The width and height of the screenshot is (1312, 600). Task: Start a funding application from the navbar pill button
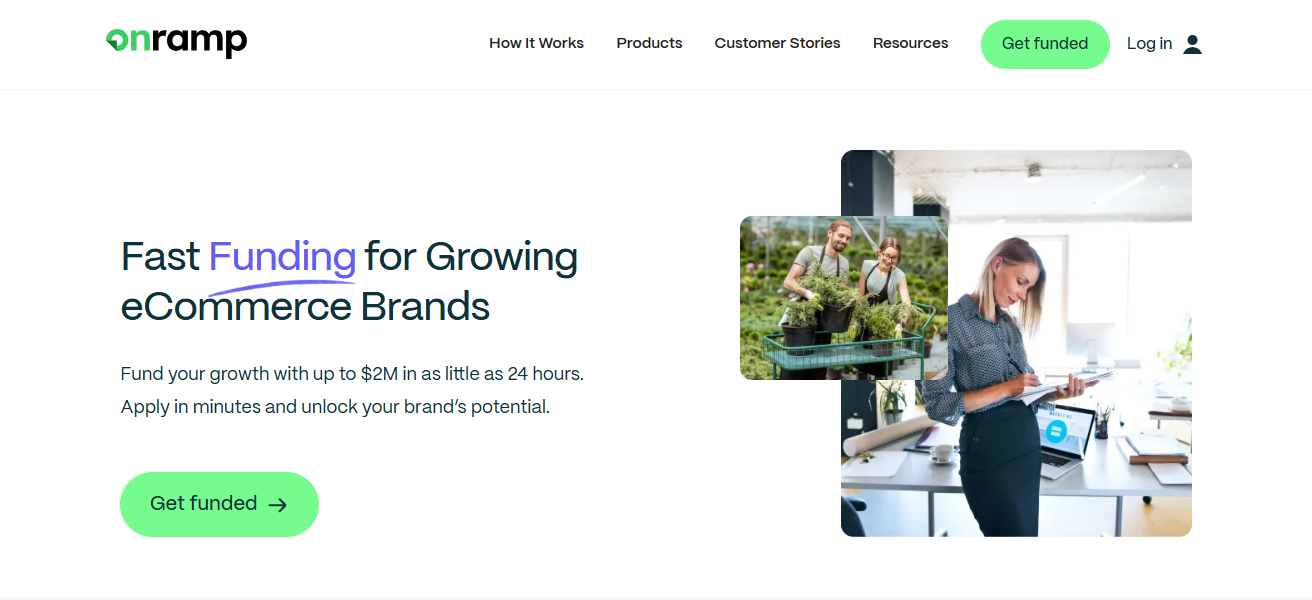coord(1045,44)
